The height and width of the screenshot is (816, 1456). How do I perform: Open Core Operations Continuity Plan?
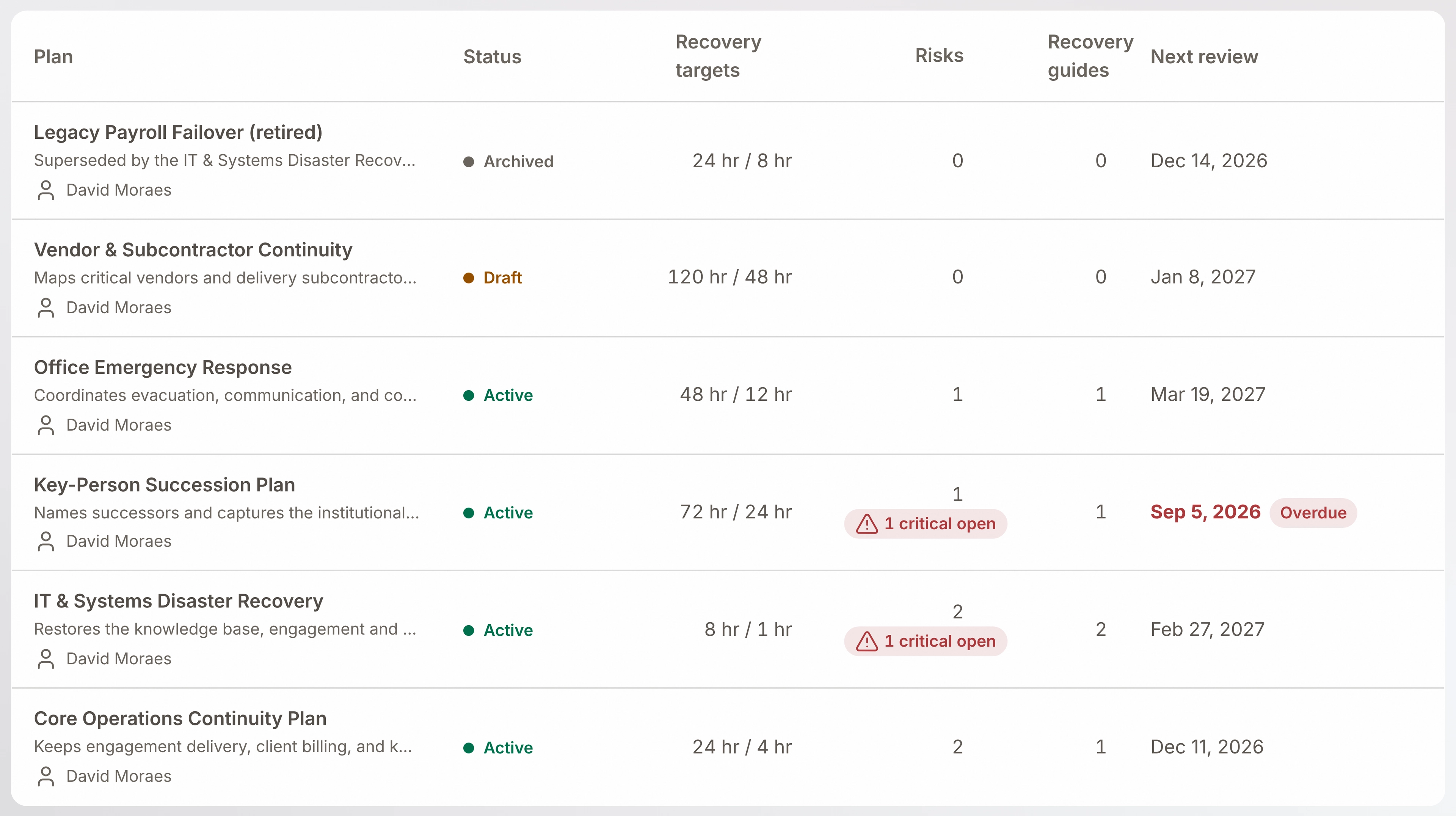(x=180, y=718)
